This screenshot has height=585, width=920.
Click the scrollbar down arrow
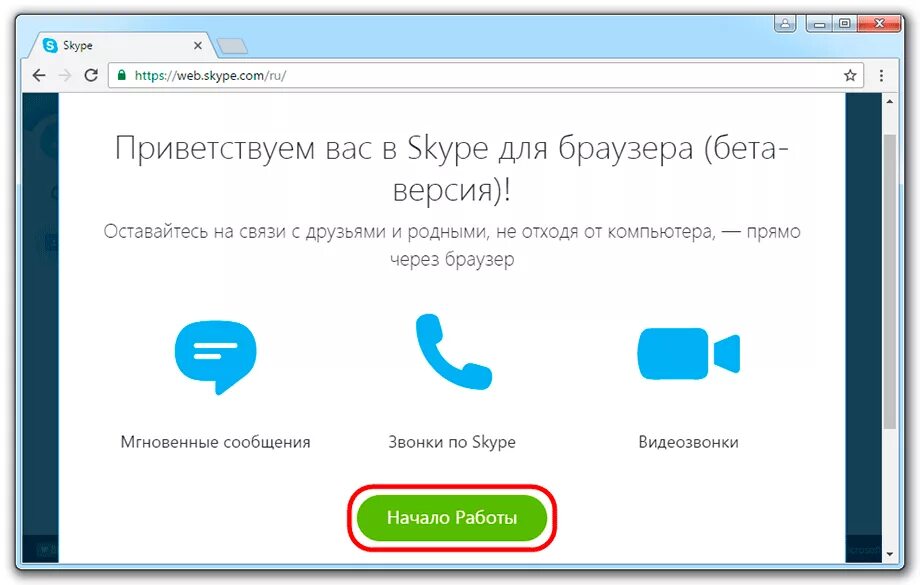pyautogui.click(x=889, y=554)
